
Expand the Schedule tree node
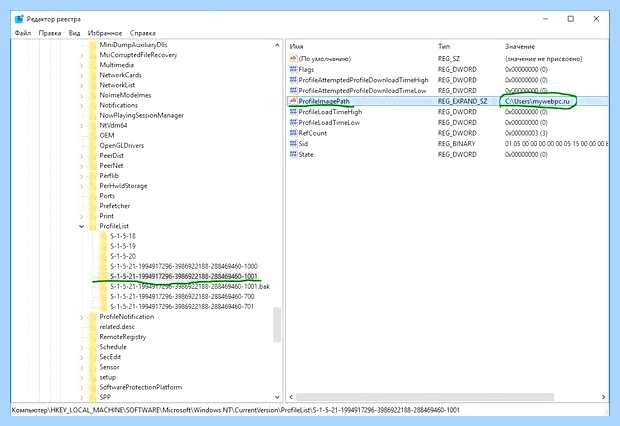(81, 347)
